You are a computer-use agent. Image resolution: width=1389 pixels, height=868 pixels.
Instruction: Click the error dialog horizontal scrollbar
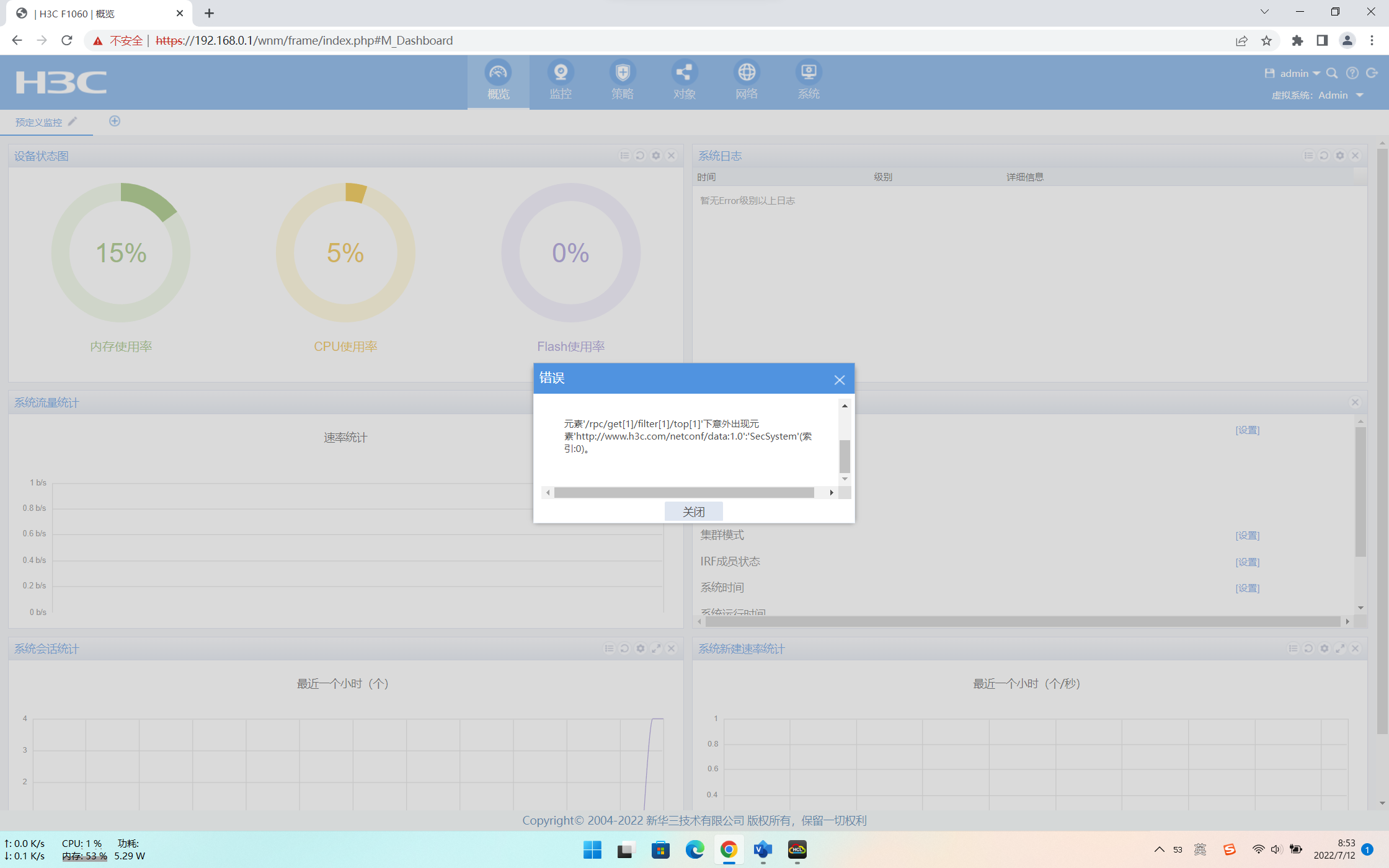click(x=683, y=492)
